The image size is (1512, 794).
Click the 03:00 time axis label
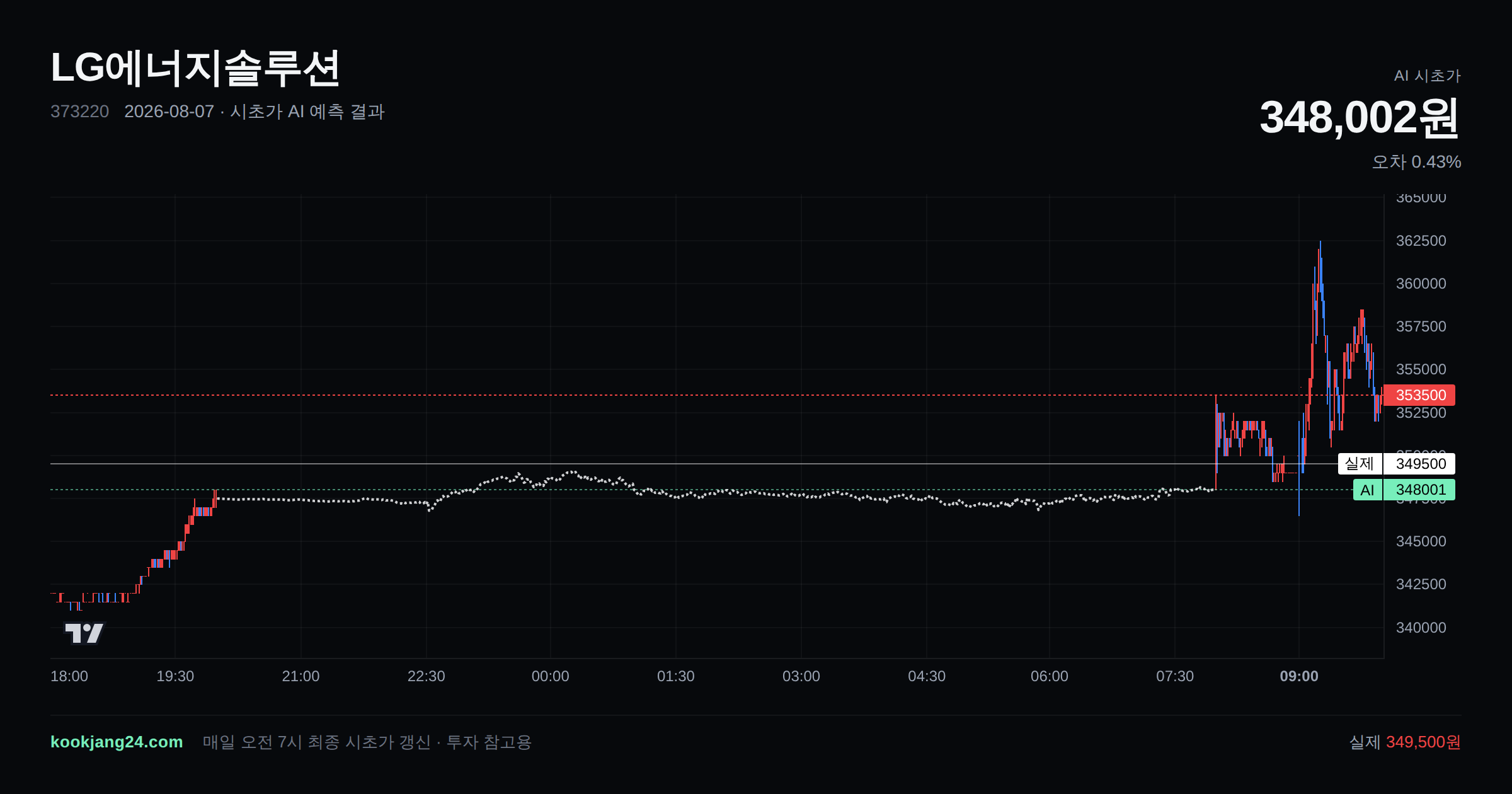[x=801, y=676]
